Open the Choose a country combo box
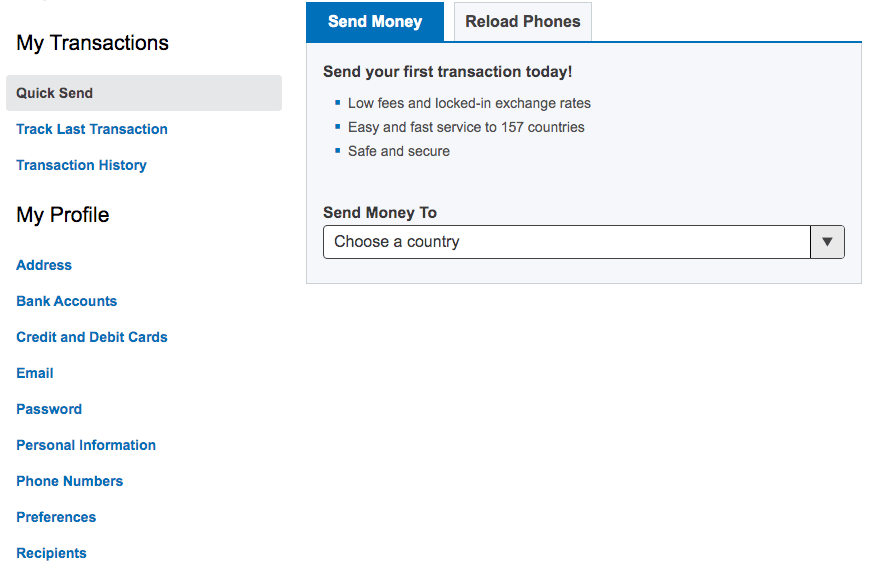Viewport: 875px width, 576px height. click(567, 242)
